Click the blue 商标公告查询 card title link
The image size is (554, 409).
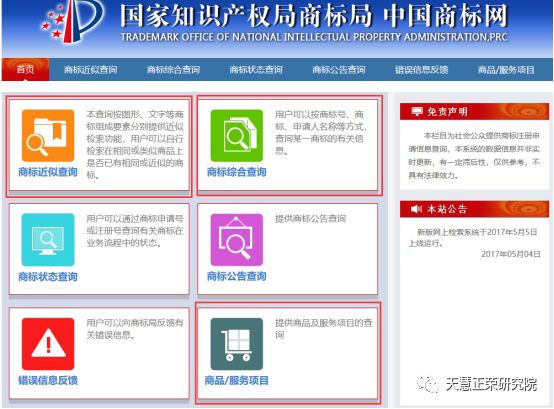point(237,276)
